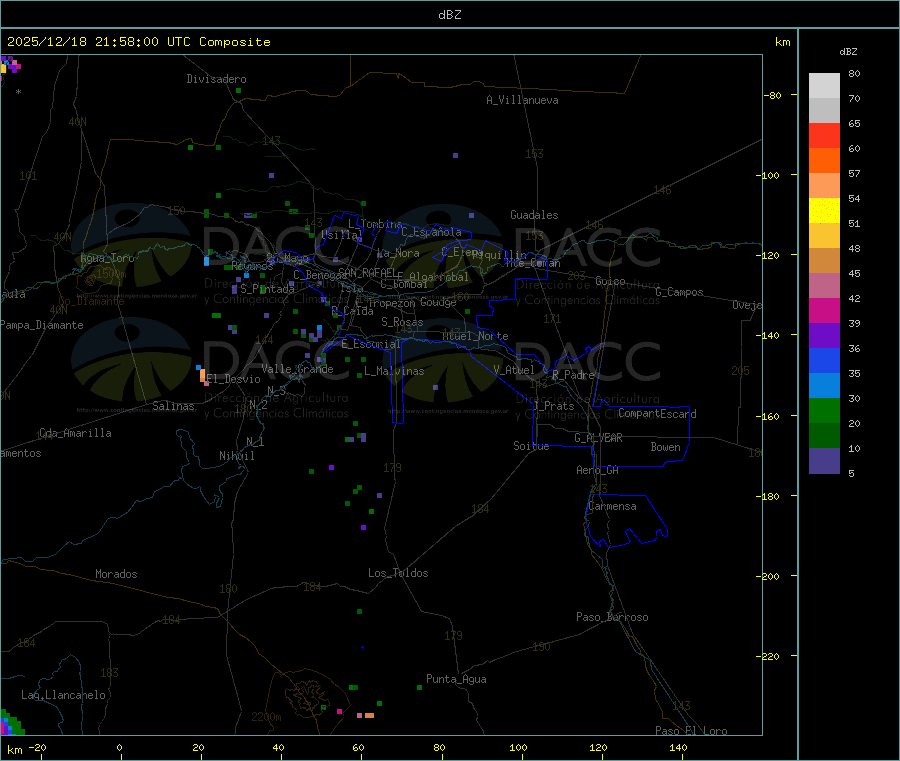Click the Paso_Barroso label
The height and width of the screenshot is (761, 900).
(x=612, y=617)
